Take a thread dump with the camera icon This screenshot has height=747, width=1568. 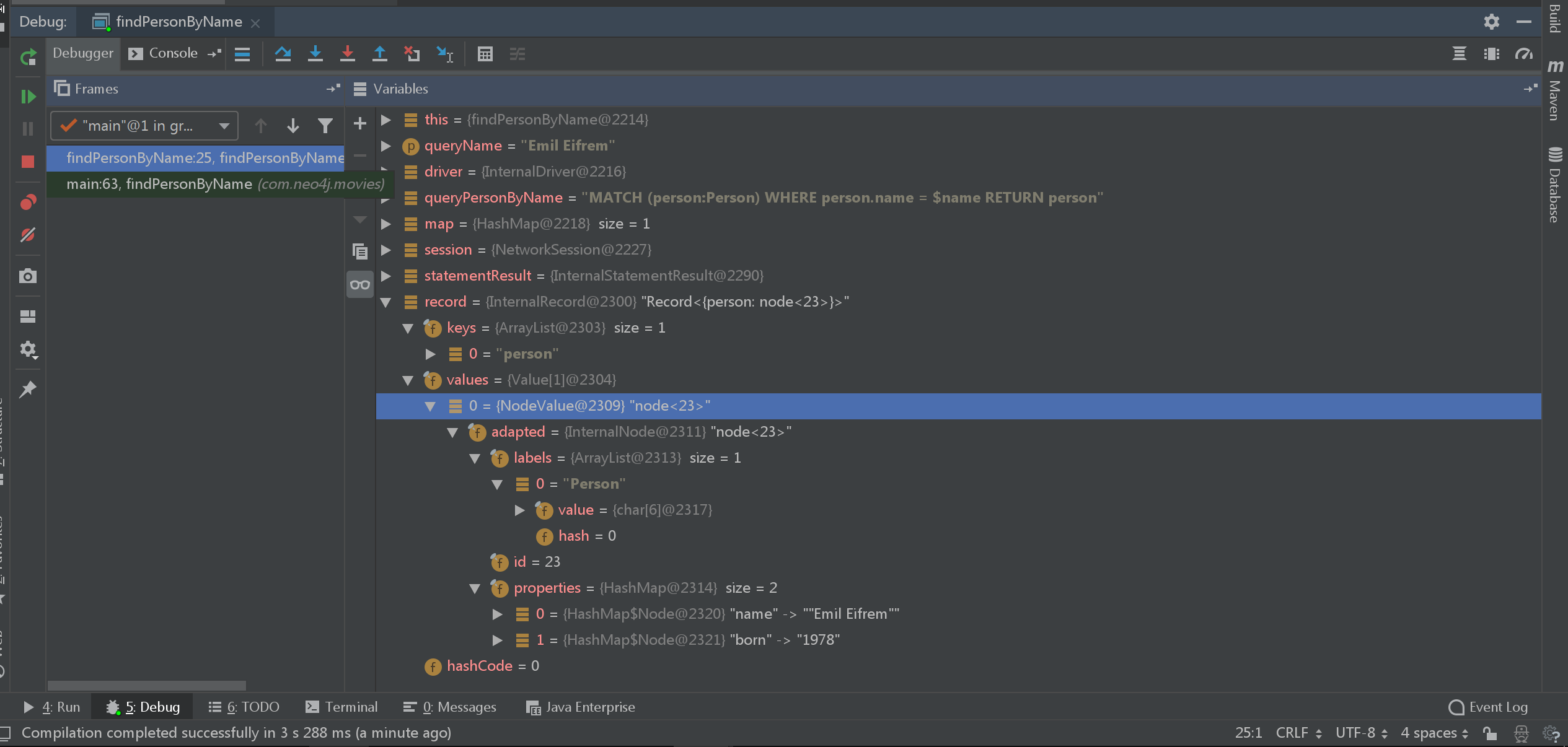click(28, 276)
